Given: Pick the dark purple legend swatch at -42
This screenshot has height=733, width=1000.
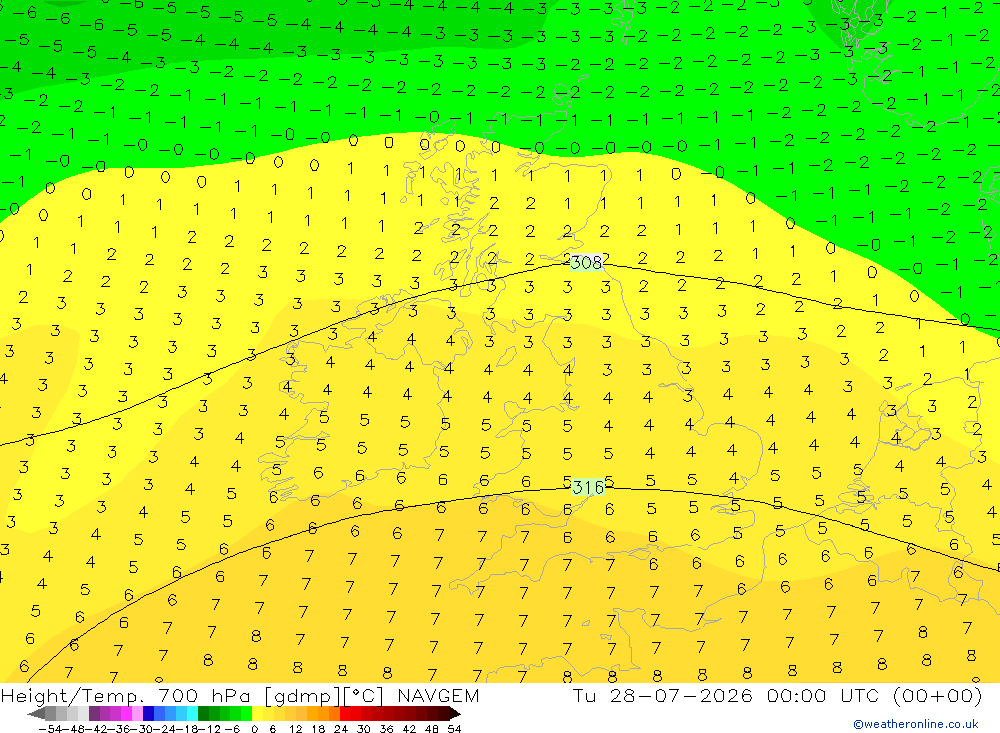Looking at the screenshot, I should [x=94, y=714].
